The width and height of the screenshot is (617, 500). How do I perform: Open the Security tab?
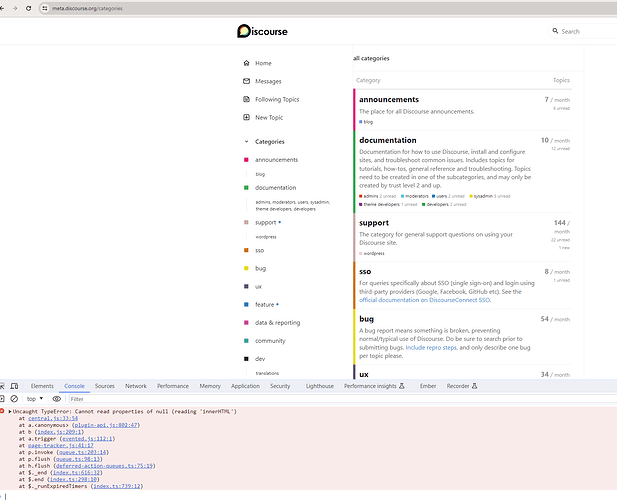(280, 386)
